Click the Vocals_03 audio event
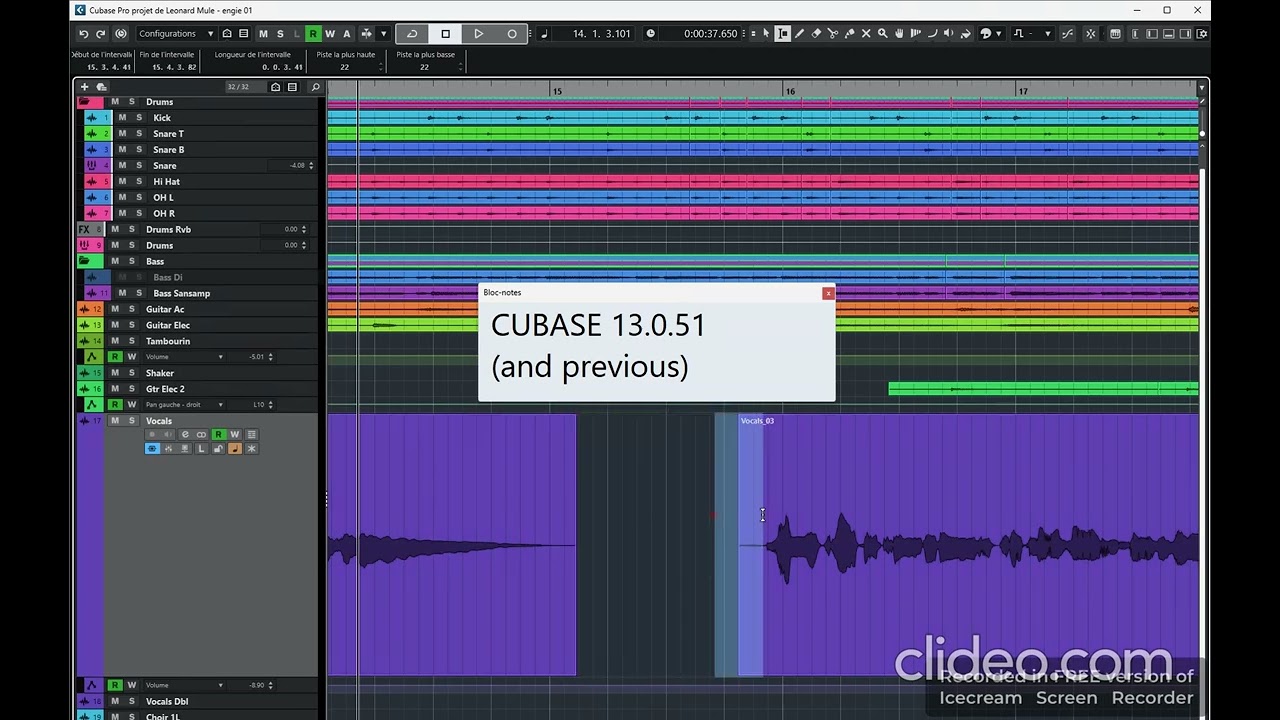This screenshot has width=1280, height=720. click(x=968, y=545)
